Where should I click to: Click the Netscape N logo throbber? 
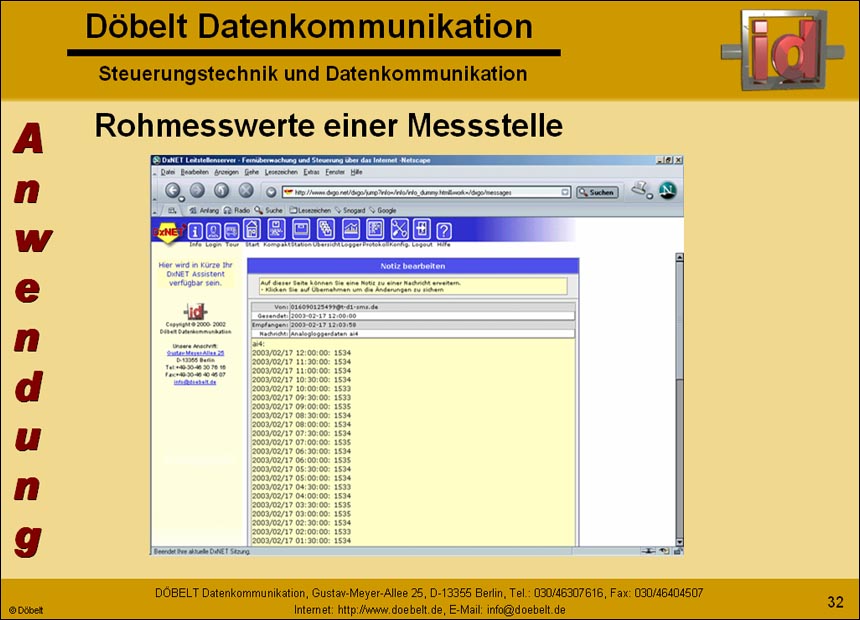[x=667, y=190]
